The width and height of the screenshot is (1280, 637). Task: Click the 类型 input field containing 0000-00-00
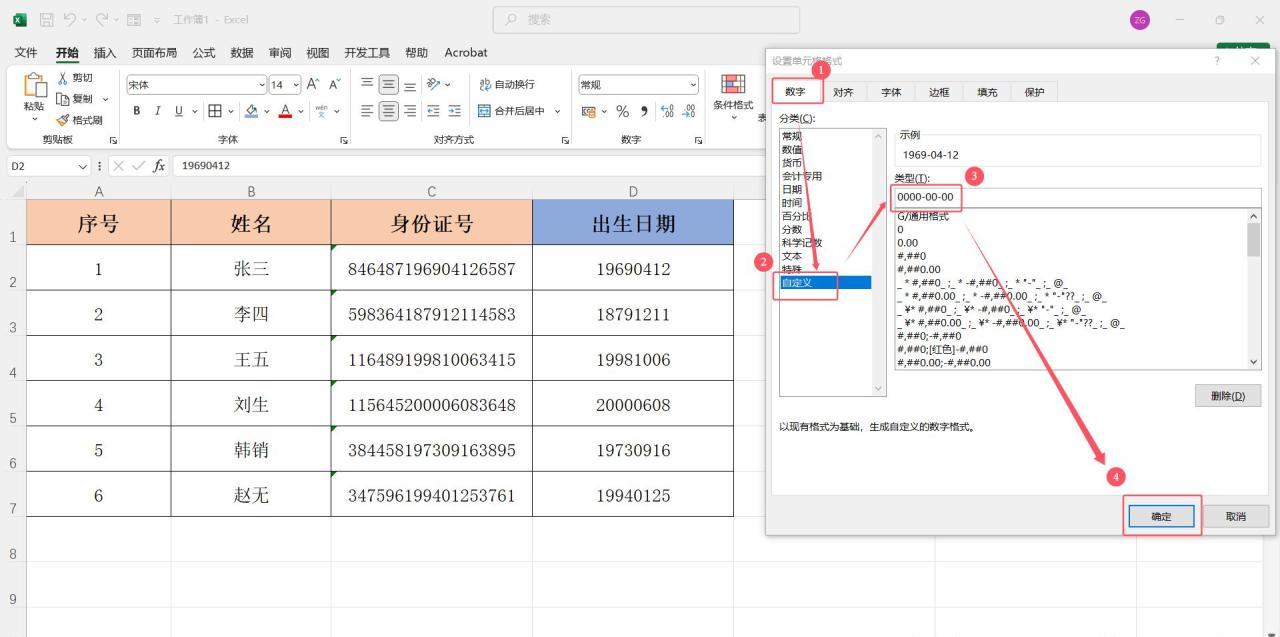click(1078, 197)
